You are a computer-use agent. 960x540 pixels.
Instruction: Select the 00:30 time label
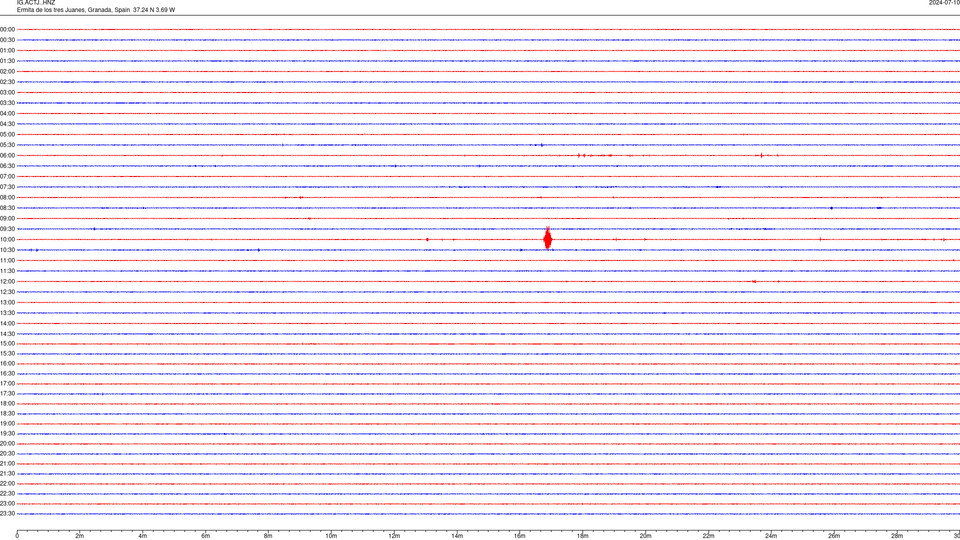[x=7, y=40]
